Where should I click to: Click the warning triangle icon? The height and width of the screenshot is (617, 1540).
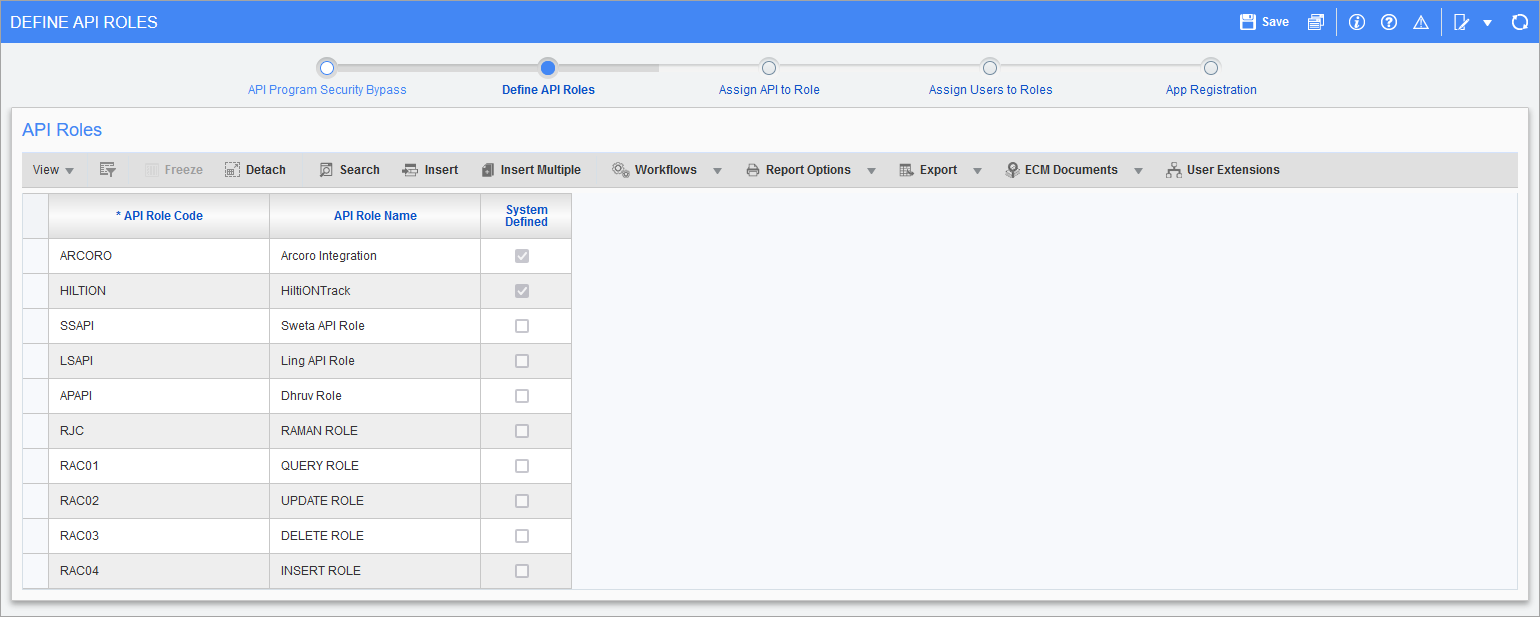1421,22
